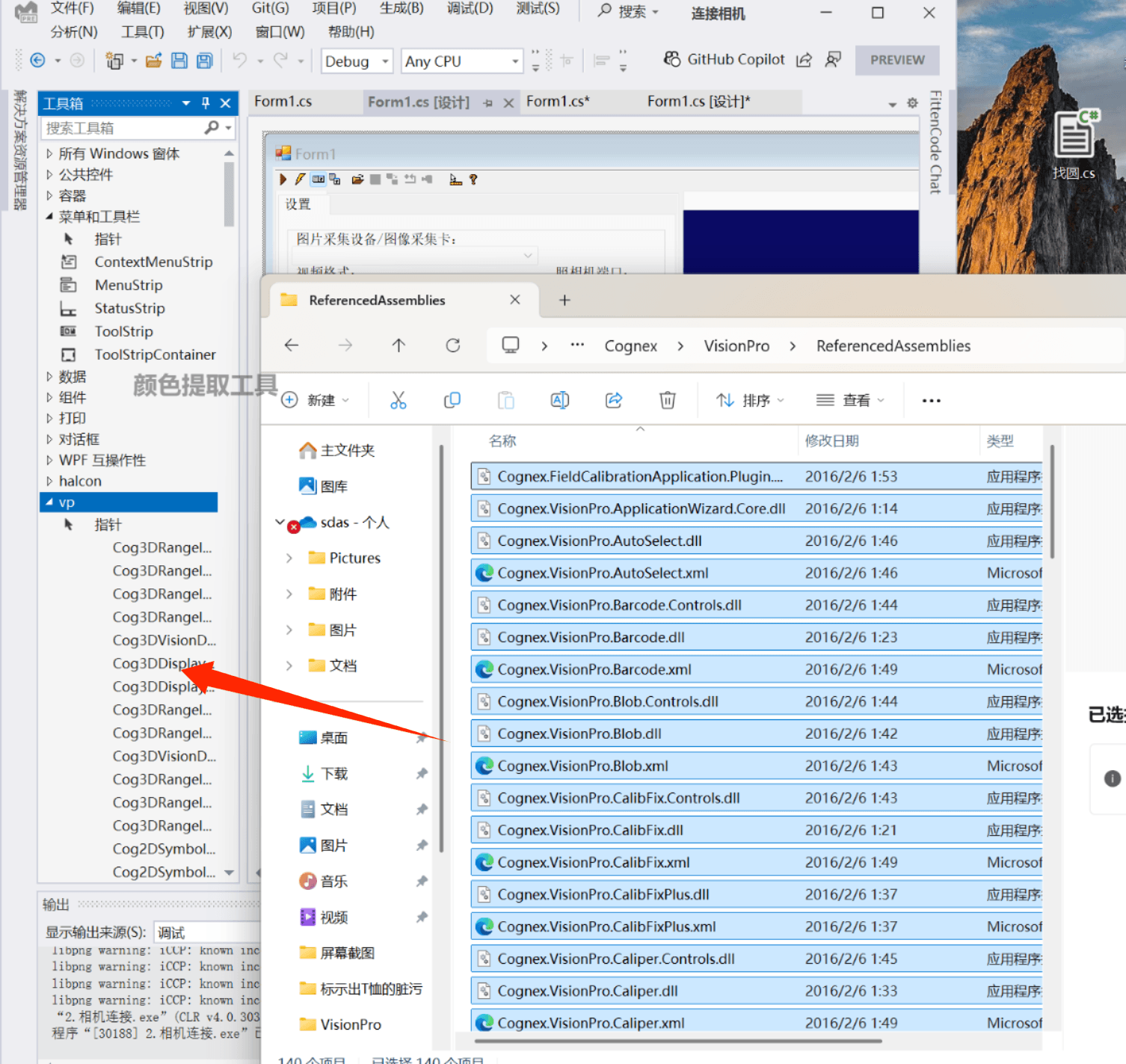Open the 调试(D) menu

(470, 8)
